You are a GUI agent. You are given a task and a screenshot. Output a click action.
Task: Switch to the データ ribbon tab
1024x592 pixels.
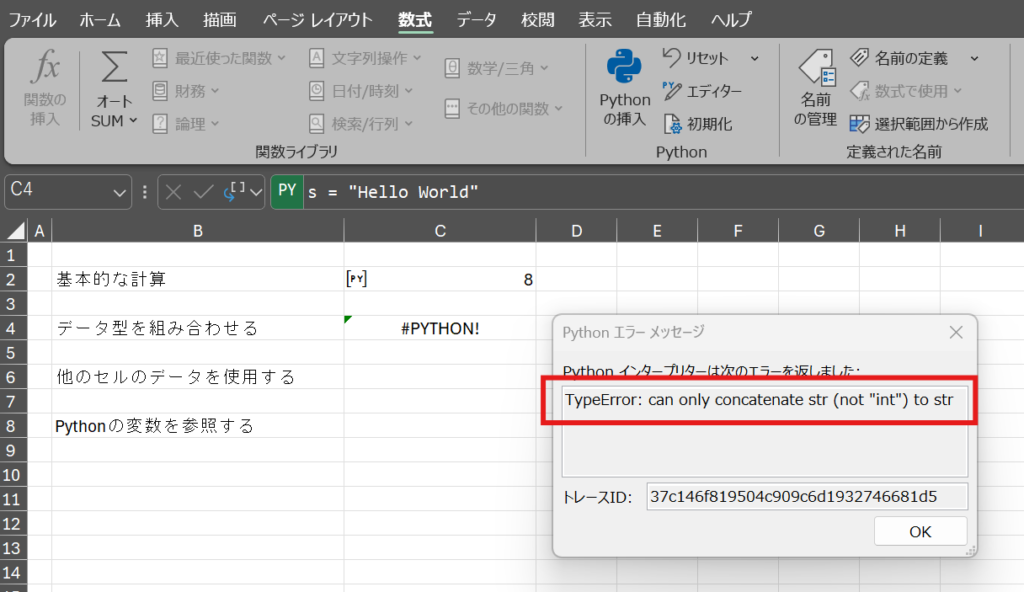[477, 20]
